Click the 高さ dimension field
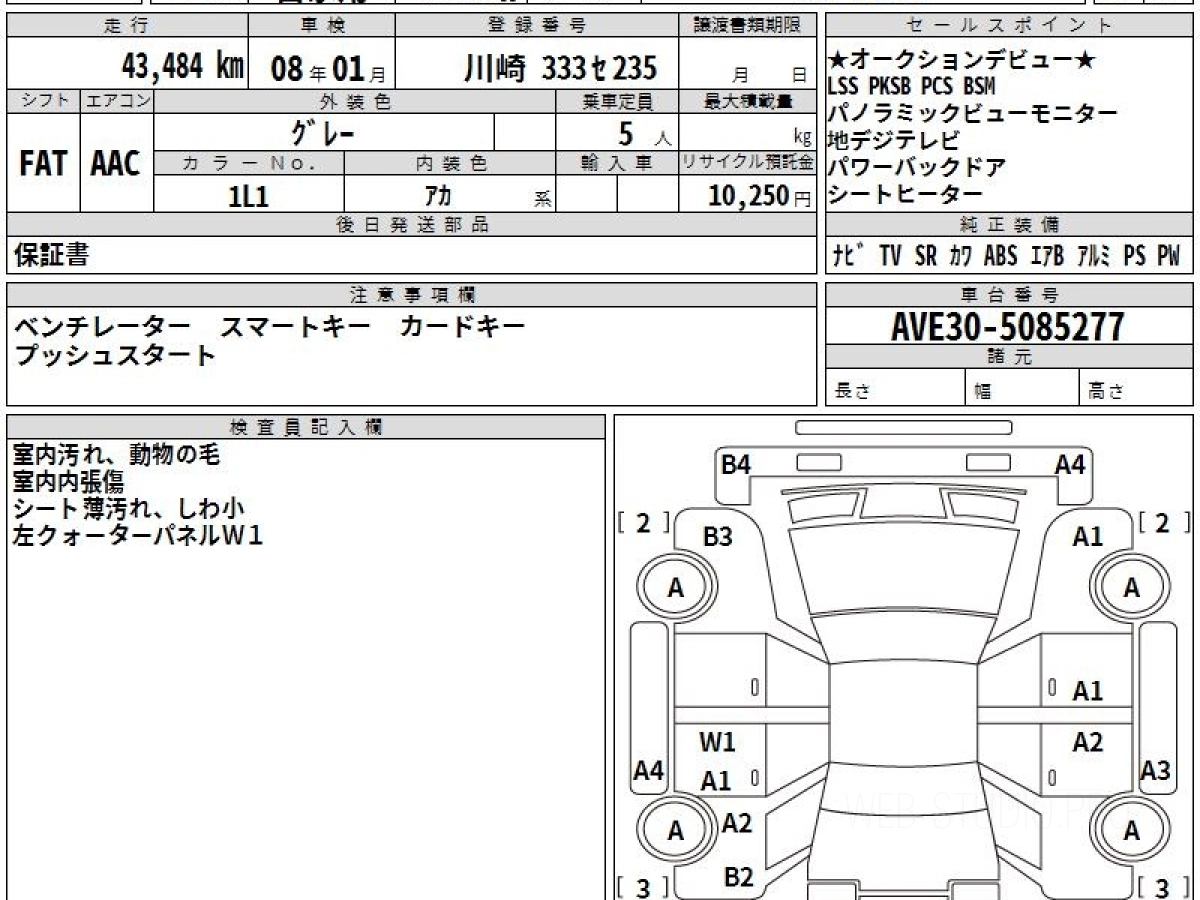 click(x=1136, y=390)
